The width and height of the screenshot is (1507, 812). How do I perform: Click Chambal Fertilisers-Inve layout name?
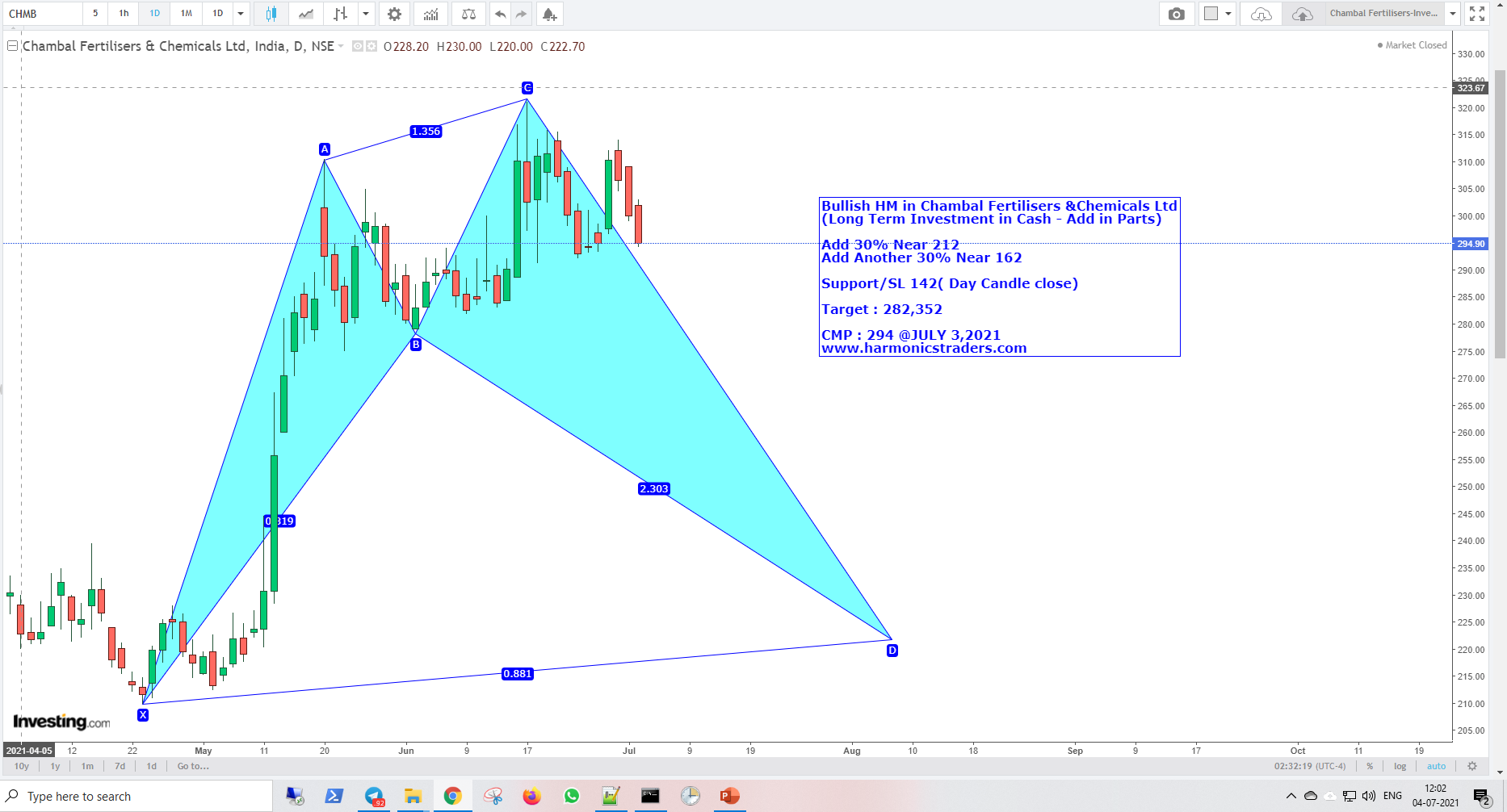[1383, 14]
